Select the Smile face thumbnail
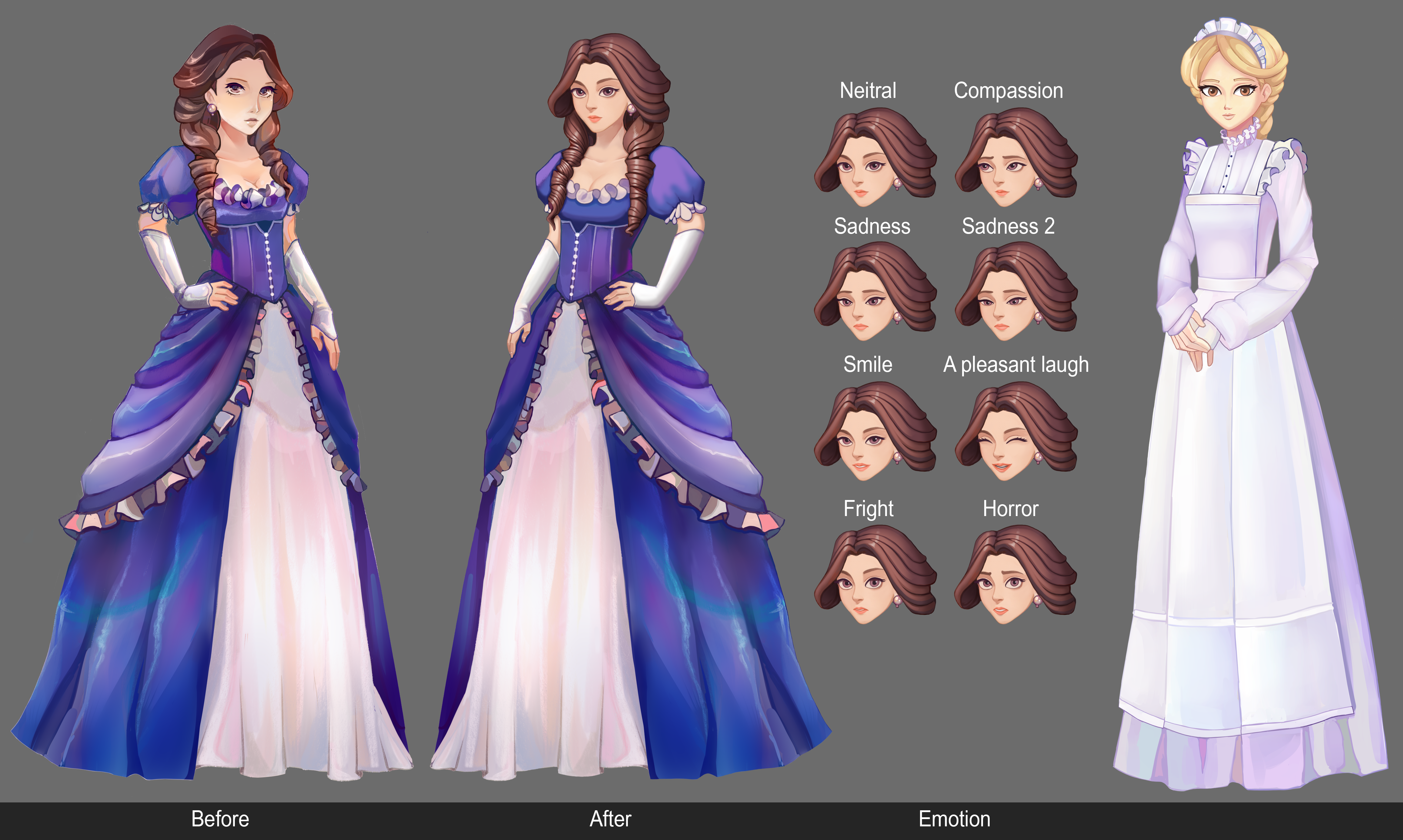Image resolution: width=1403 pixels, height=840 pixels. coord(875,431)
